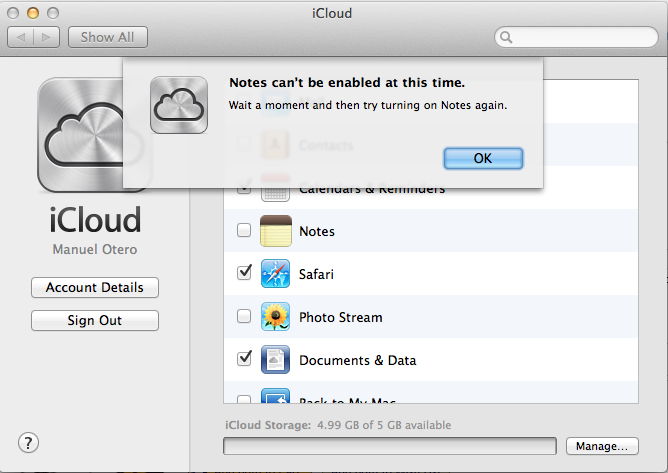Open help with the question mark button

[x=28, y=442]
